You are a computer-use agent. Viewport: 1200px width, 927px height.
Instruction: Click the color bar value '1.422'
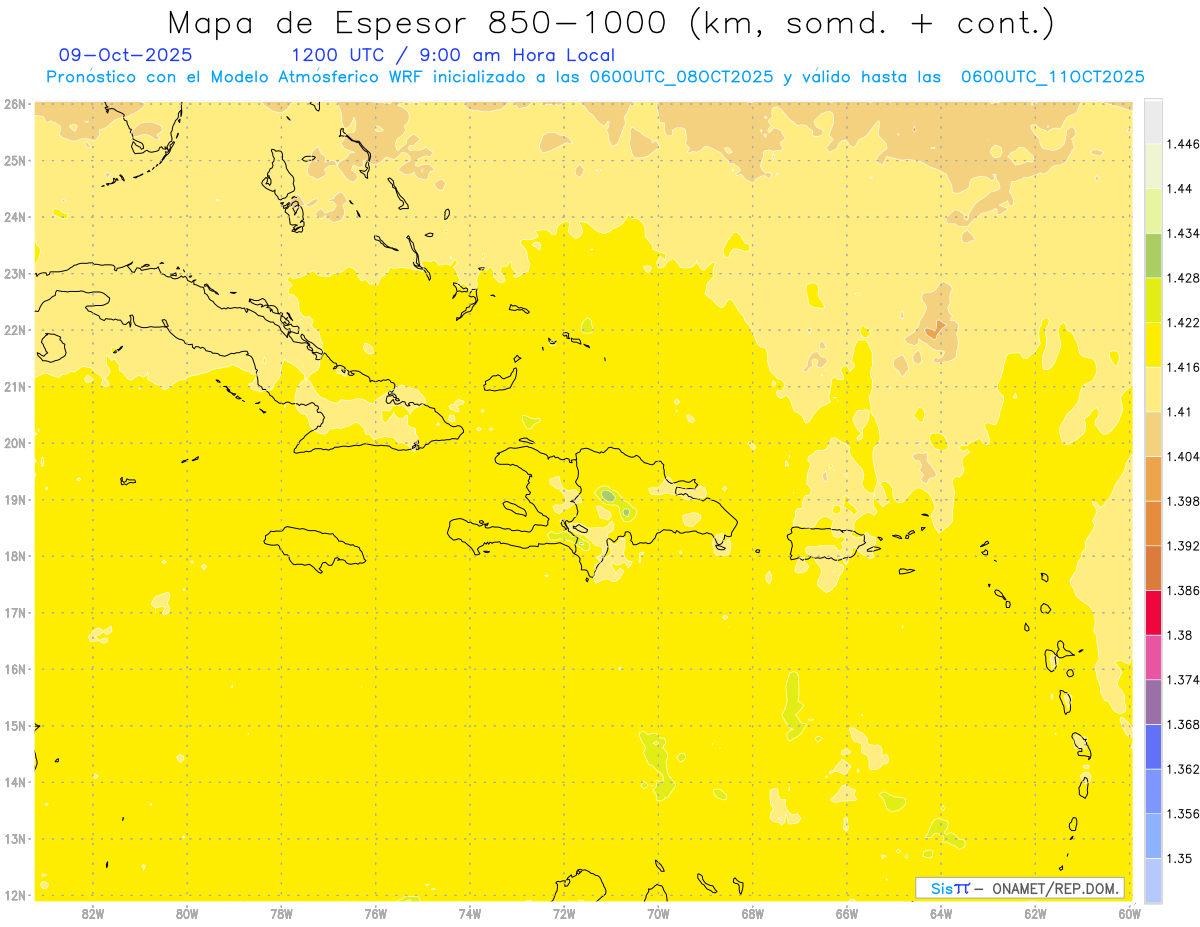(1183, 322)
